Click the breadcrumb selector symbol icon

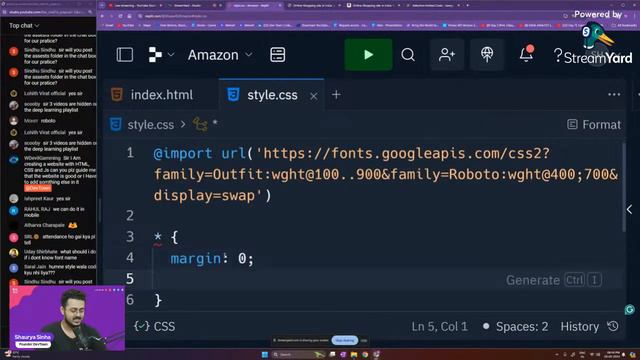pos(200,124)
